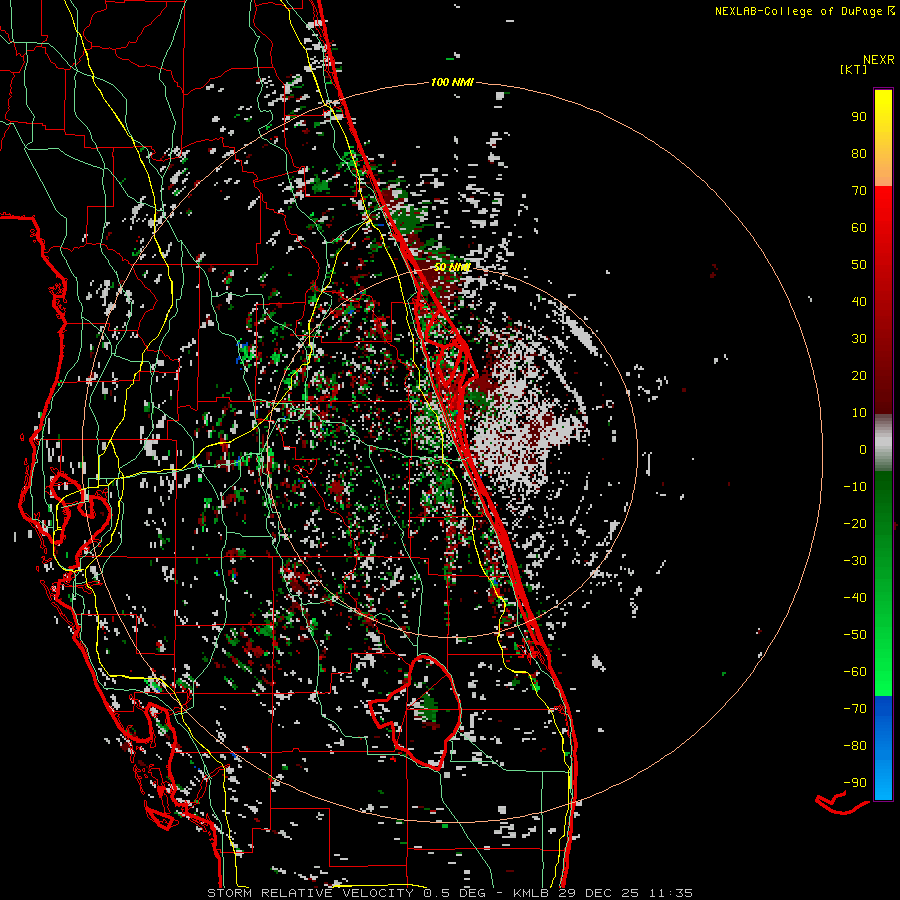900x900 pixels.
Task: Click the -60 value on the velocity scale
Action: (x=855, y=672)
